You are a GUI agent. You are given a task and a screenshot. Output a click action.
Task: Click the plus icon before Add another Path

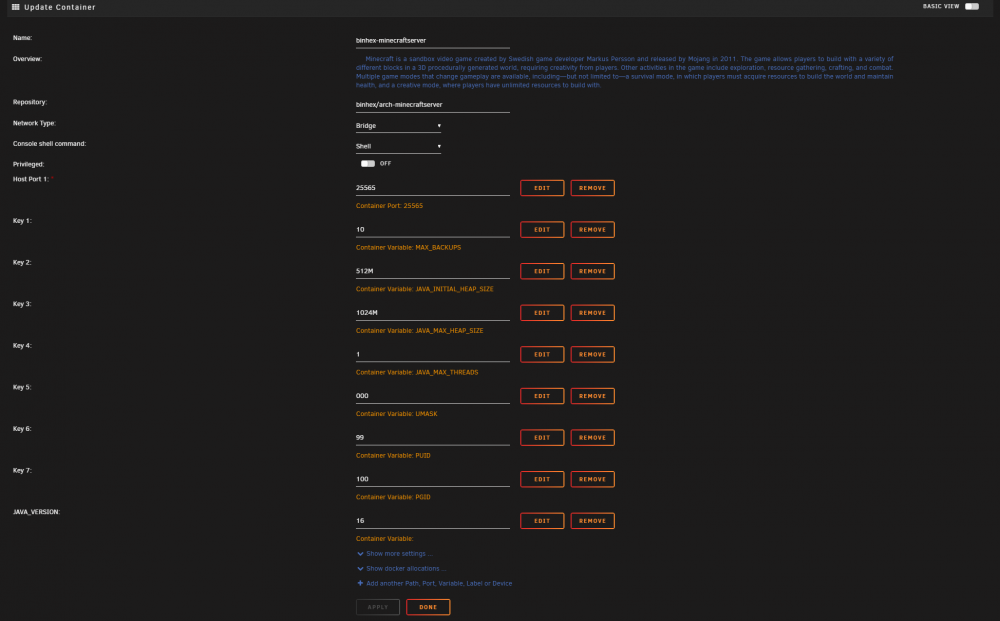360,583
